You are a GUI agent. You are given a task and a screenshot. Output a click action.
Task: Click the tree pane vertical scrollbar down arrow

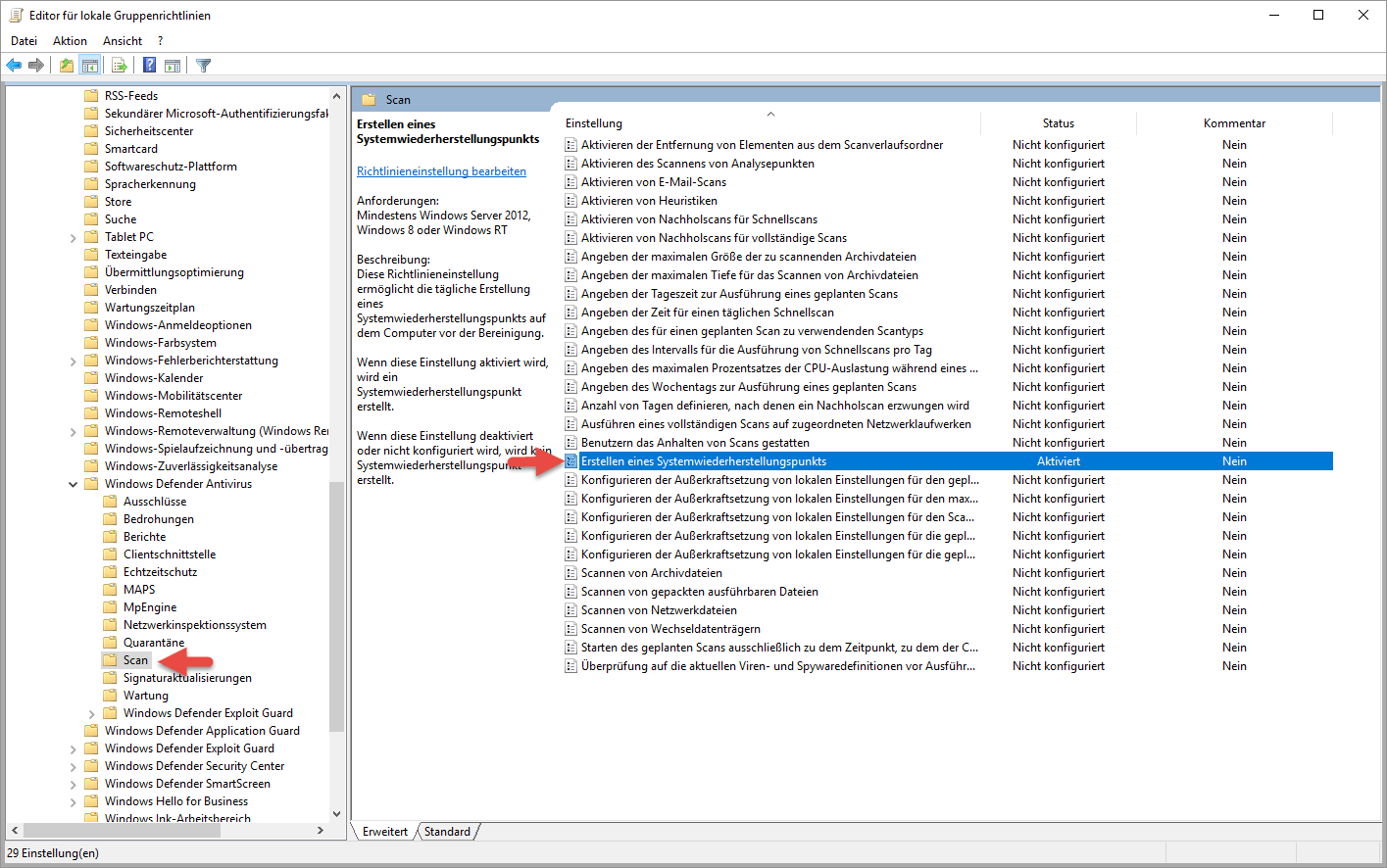click(x=337, y=813)
